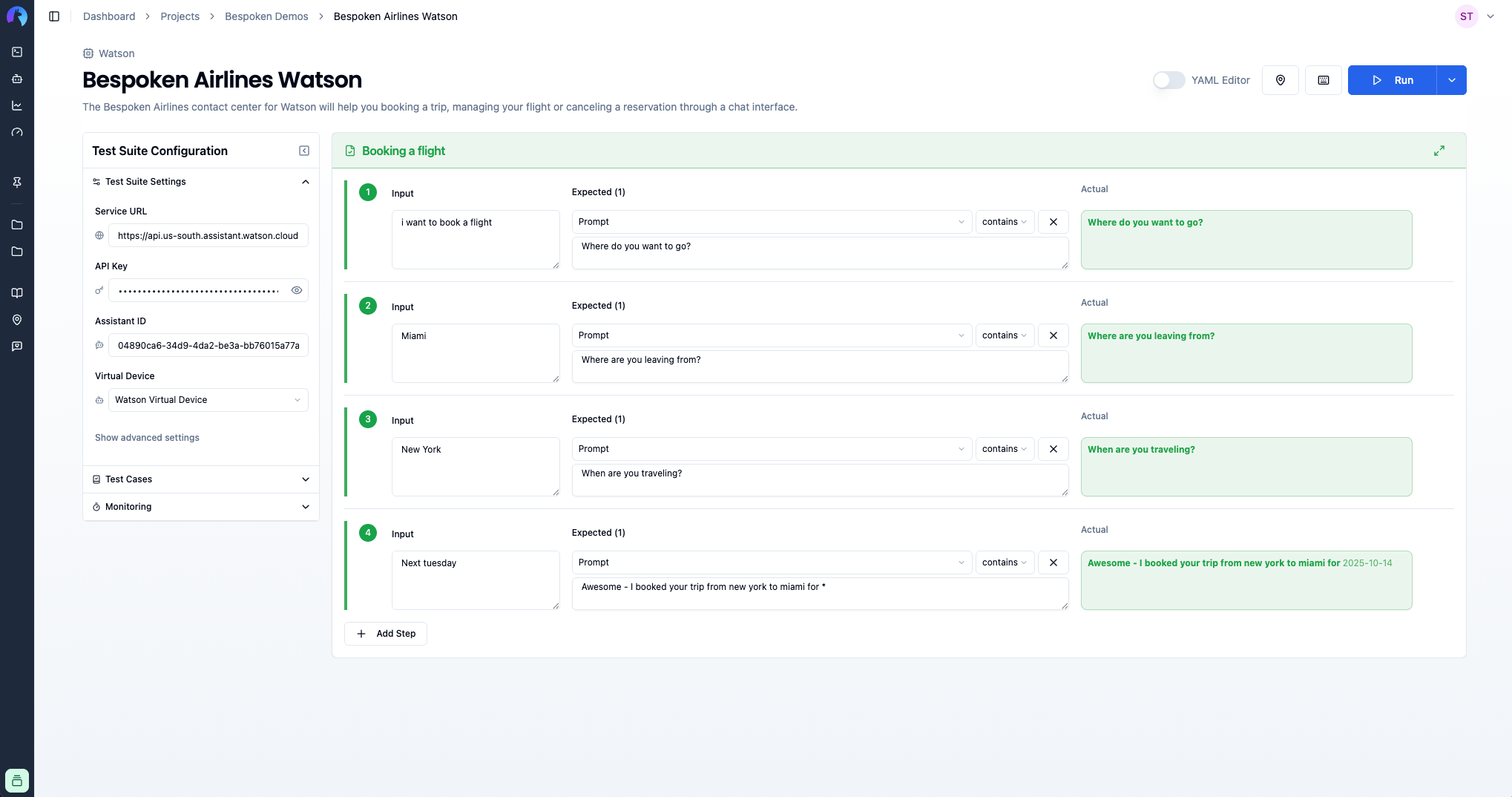This screenshot has height=797, width=1512.
Task: Open the analytics chart icon in sidebar
Action: 16,105
